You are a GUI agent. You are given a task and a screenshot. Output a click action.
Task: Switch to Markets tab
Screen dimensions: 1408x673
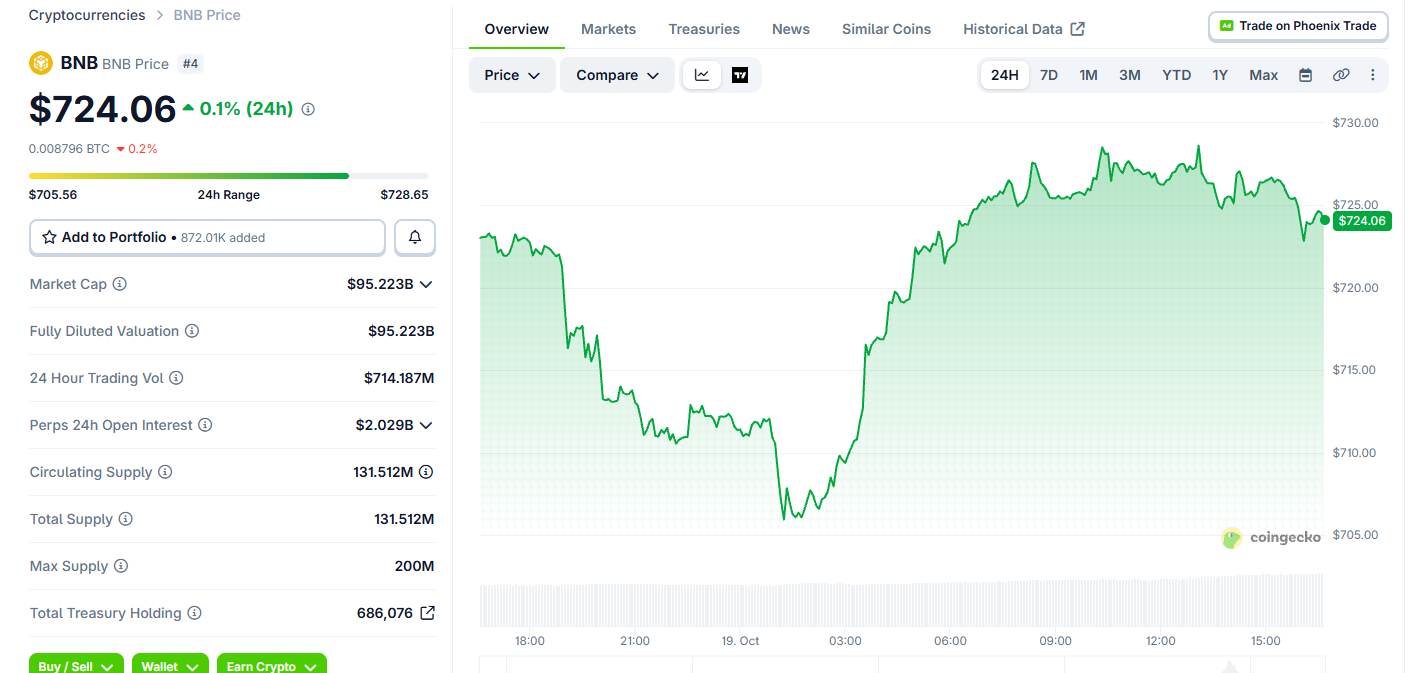click(x=608, y=29)
